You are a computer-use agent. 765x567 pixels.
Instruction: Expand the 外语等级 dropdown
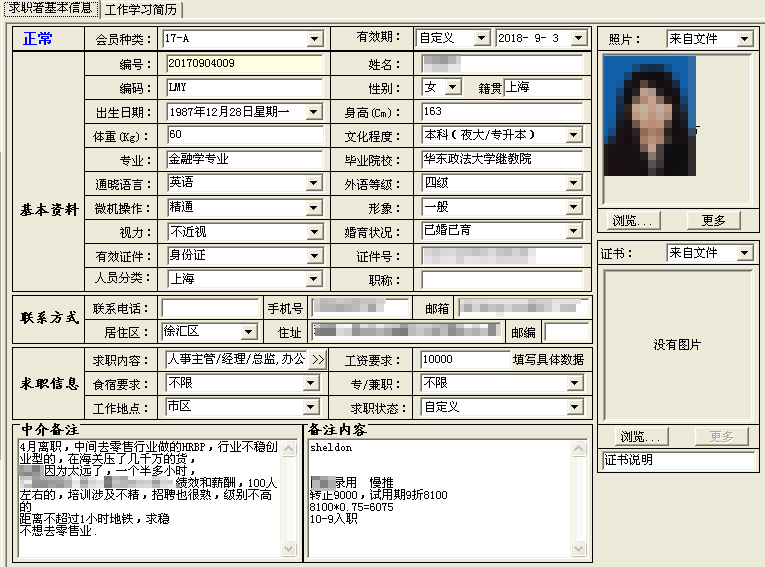(x=574, y=183)
